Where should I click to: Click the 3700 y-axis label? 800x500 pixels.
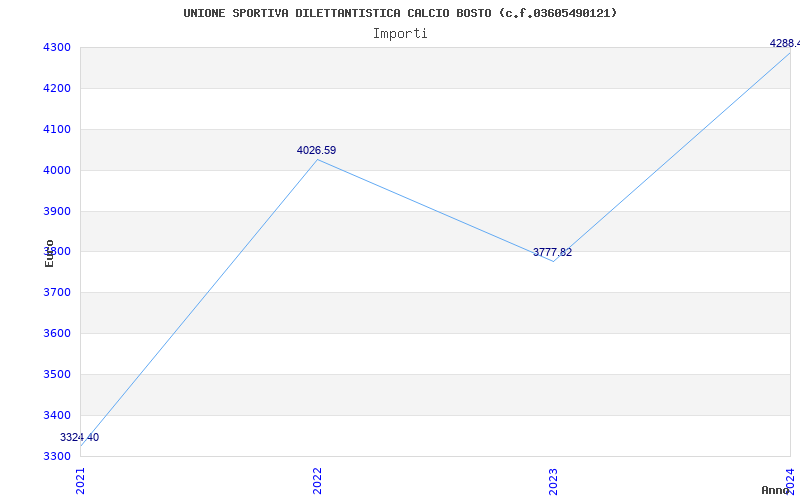pyautogui.click(x=57, y=292)
